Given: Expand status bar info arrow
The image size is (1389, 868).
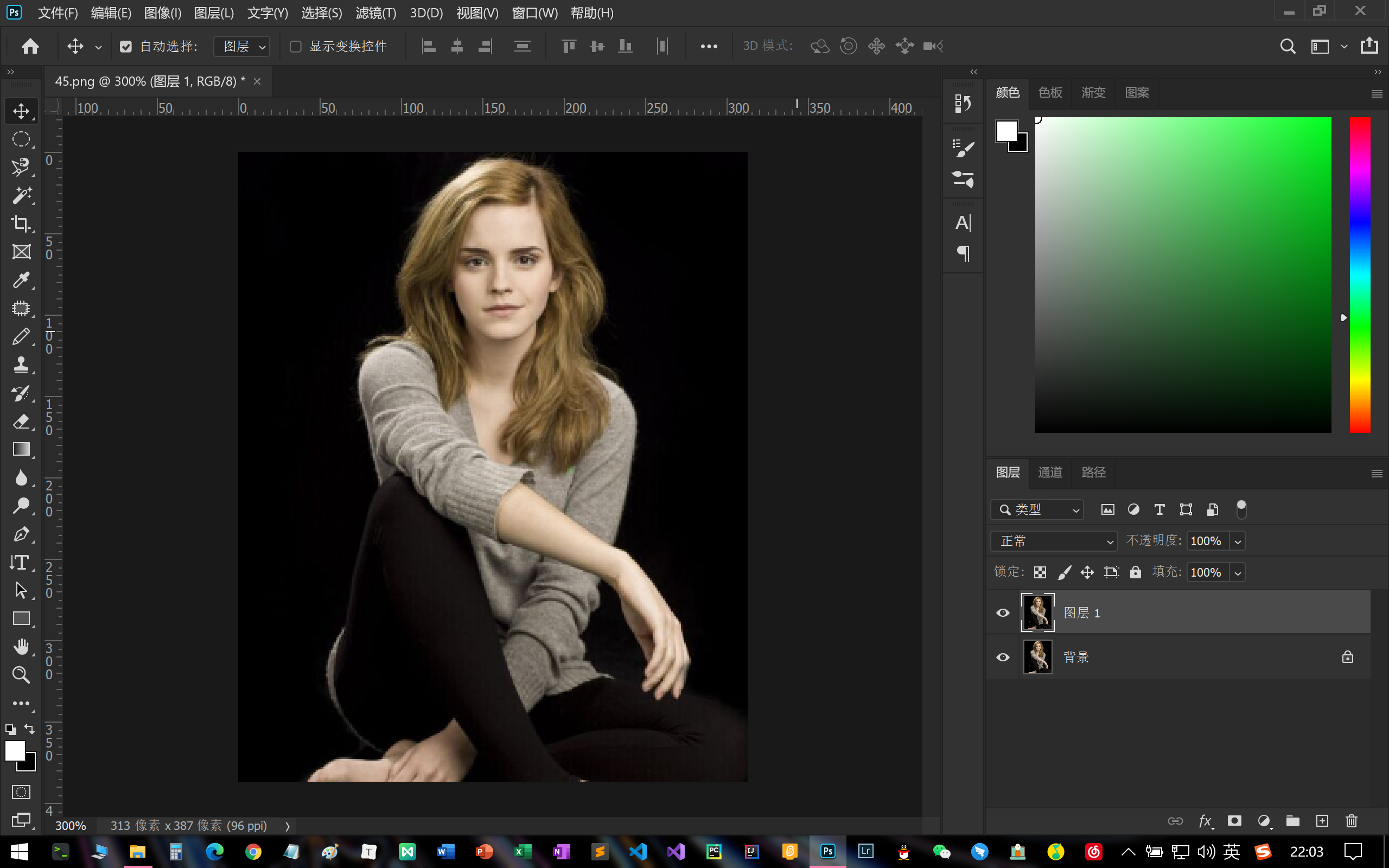Looking at the screenshot, I should (x=288, y=826).
